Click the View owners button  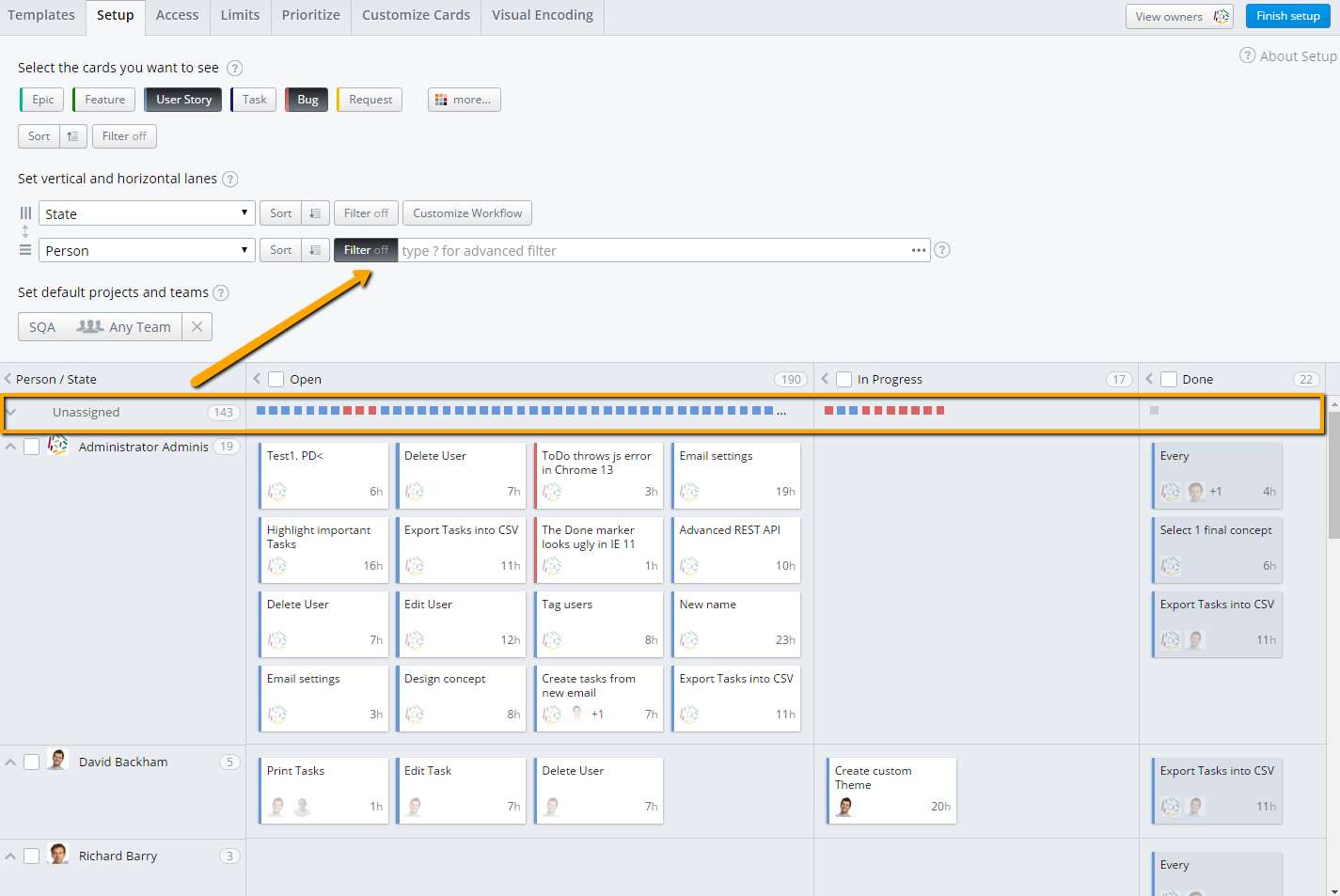1179,16
